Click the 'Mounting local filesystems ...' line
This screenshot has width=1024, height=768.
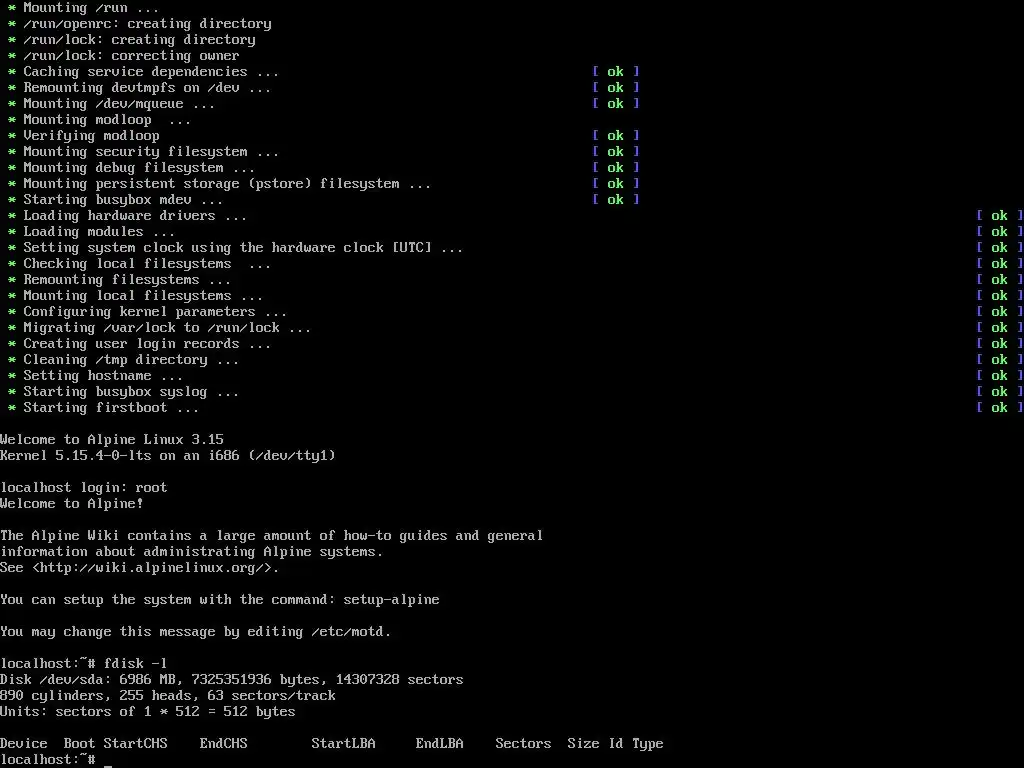136,296
